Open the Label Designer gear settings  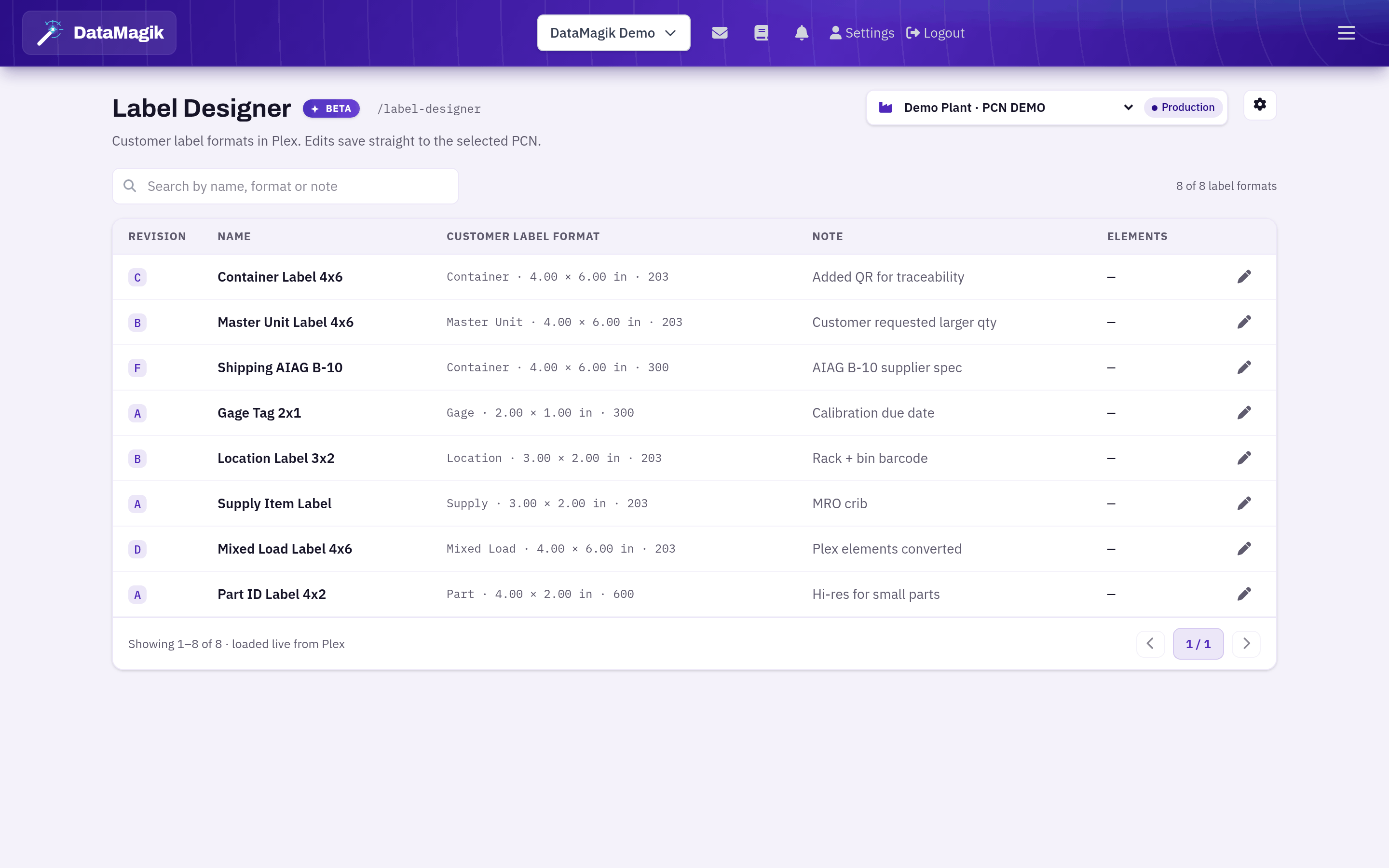click(x=1260, y=105)
